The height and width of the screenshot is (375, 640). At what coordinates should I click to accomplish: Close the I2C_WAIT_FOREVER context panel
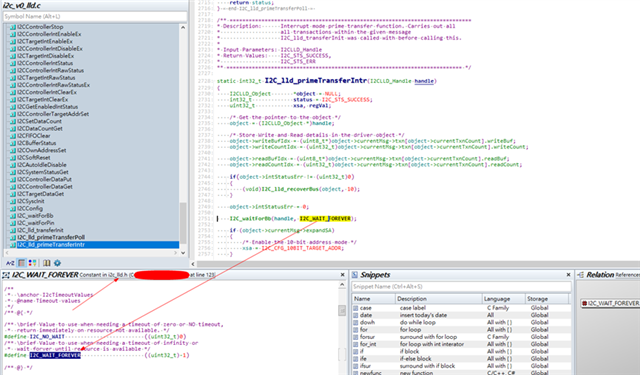342,275
